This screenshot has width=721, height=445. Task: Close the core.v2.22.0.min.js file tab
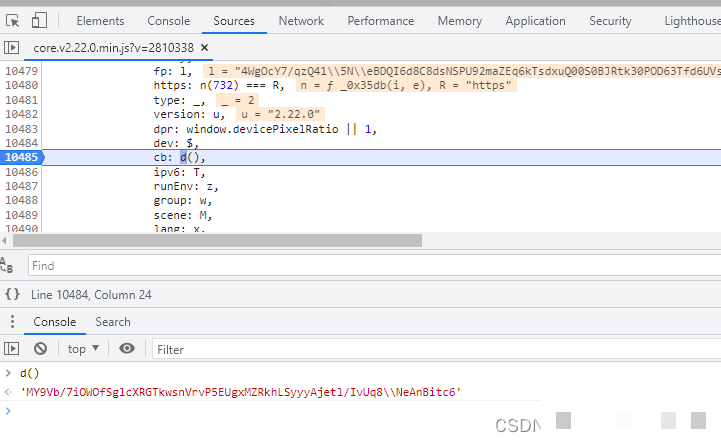[x=205, y=47]
